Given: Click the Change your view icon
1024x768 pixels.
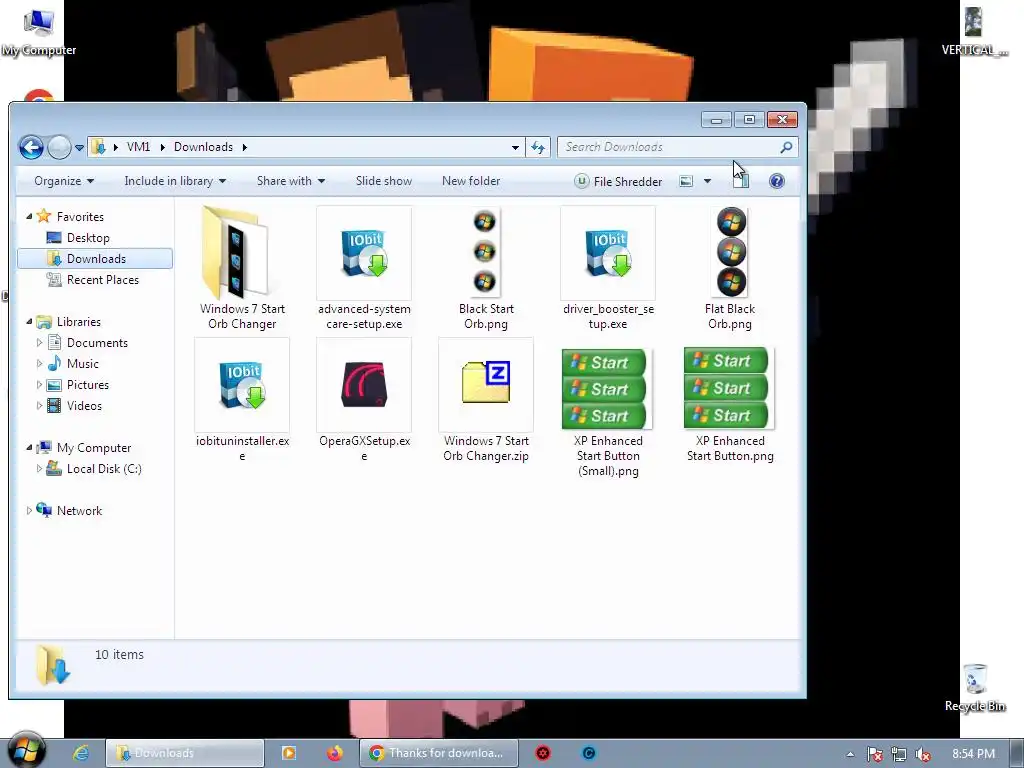Looking at the screenshot, I should point(686,181).
